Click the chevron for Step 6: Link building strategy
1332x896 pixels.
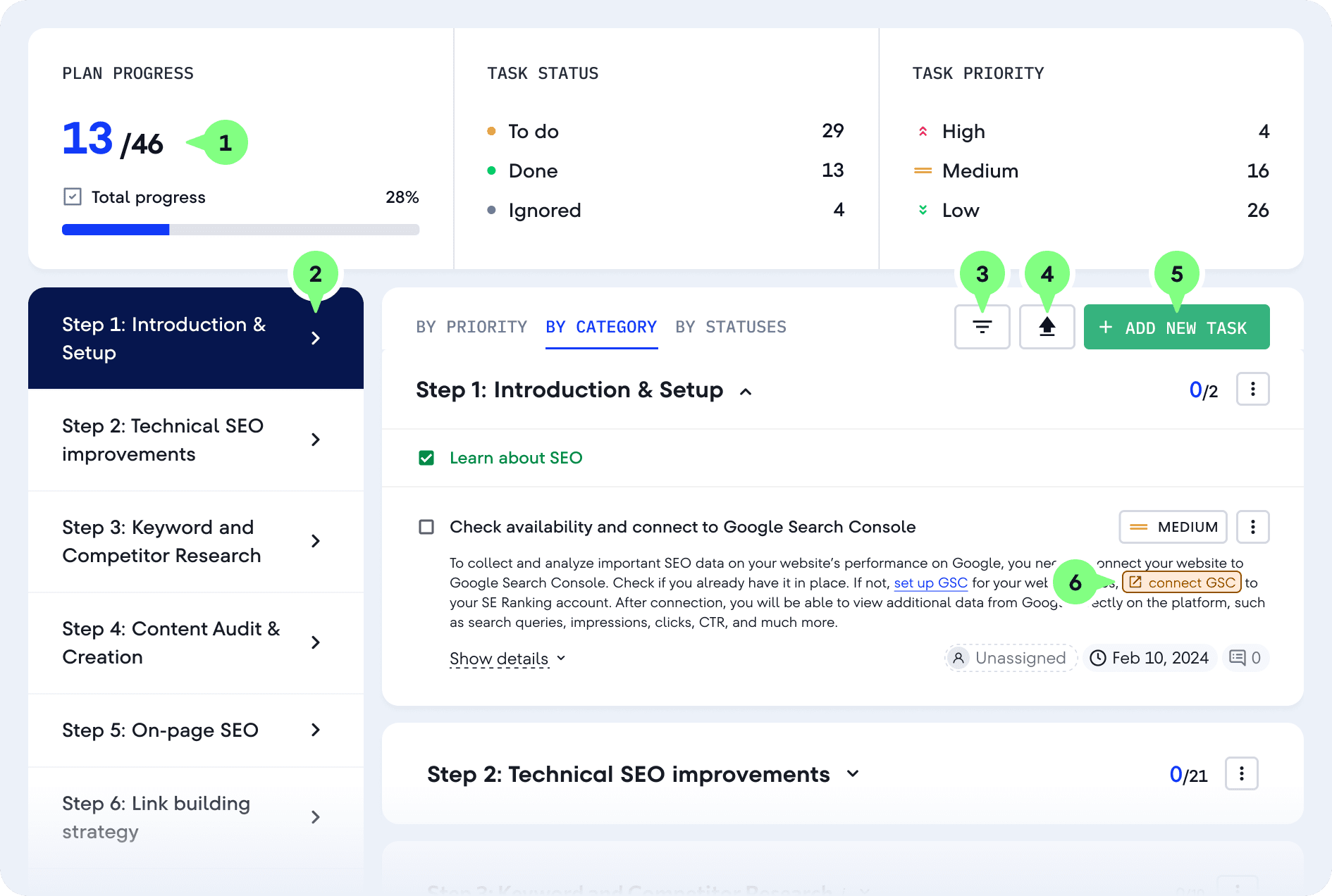point(316,817)
